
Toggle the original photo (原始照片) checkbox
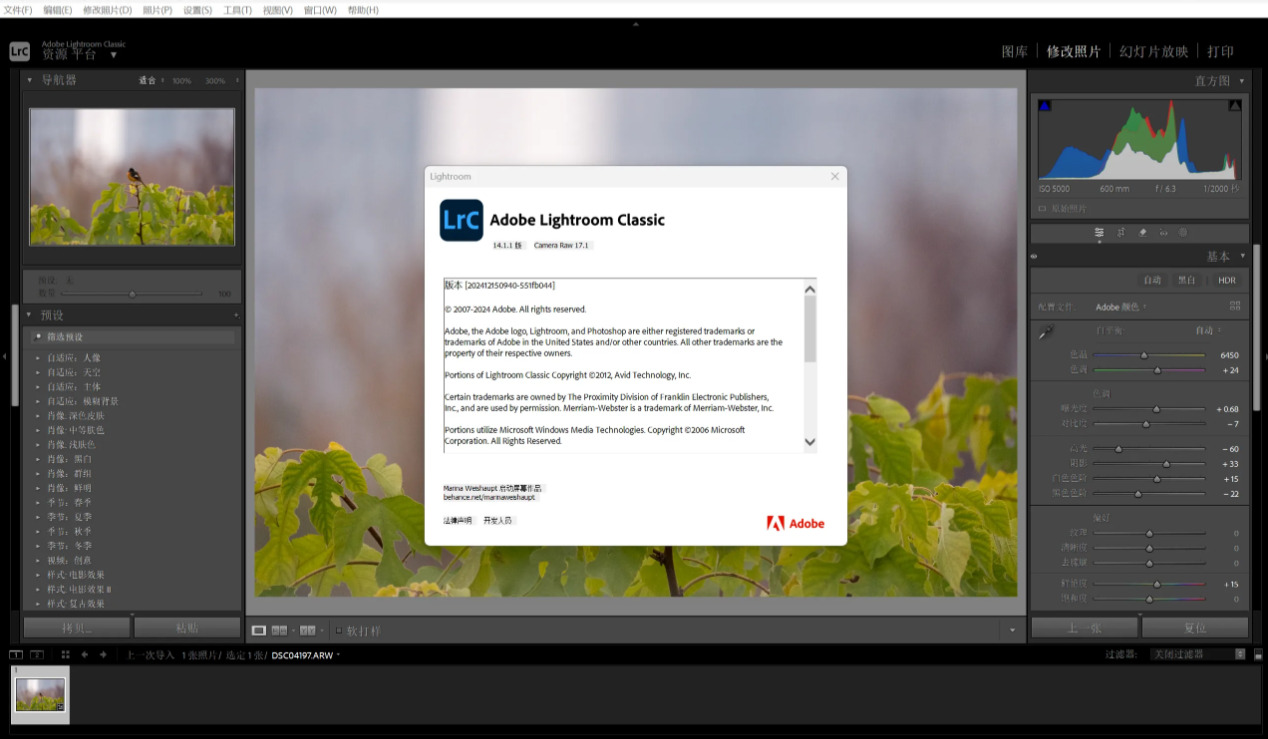click(x=1043, y=208)
